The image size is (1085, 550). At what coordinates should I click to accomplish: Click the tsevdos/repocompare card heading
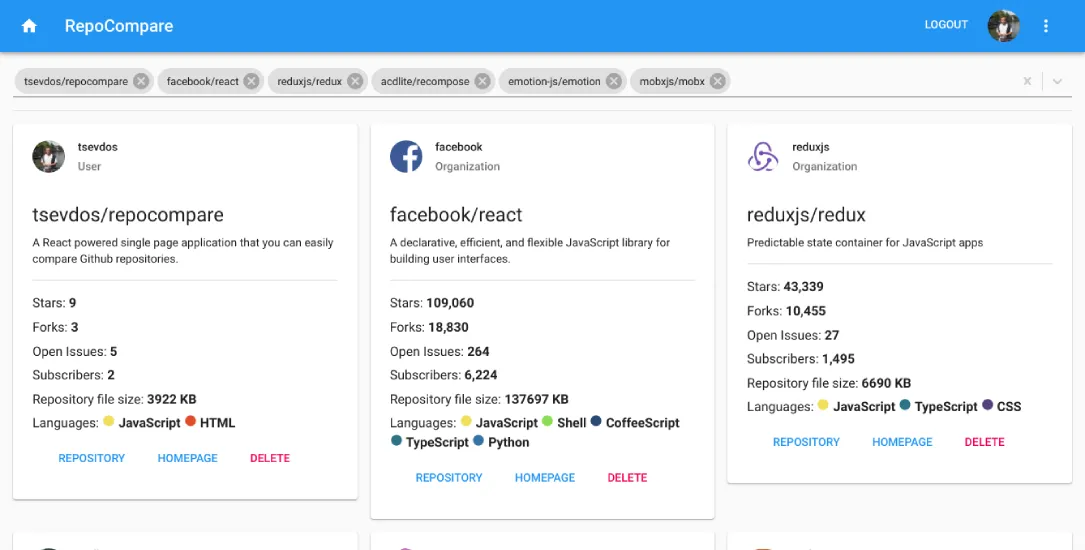point(128,214)
